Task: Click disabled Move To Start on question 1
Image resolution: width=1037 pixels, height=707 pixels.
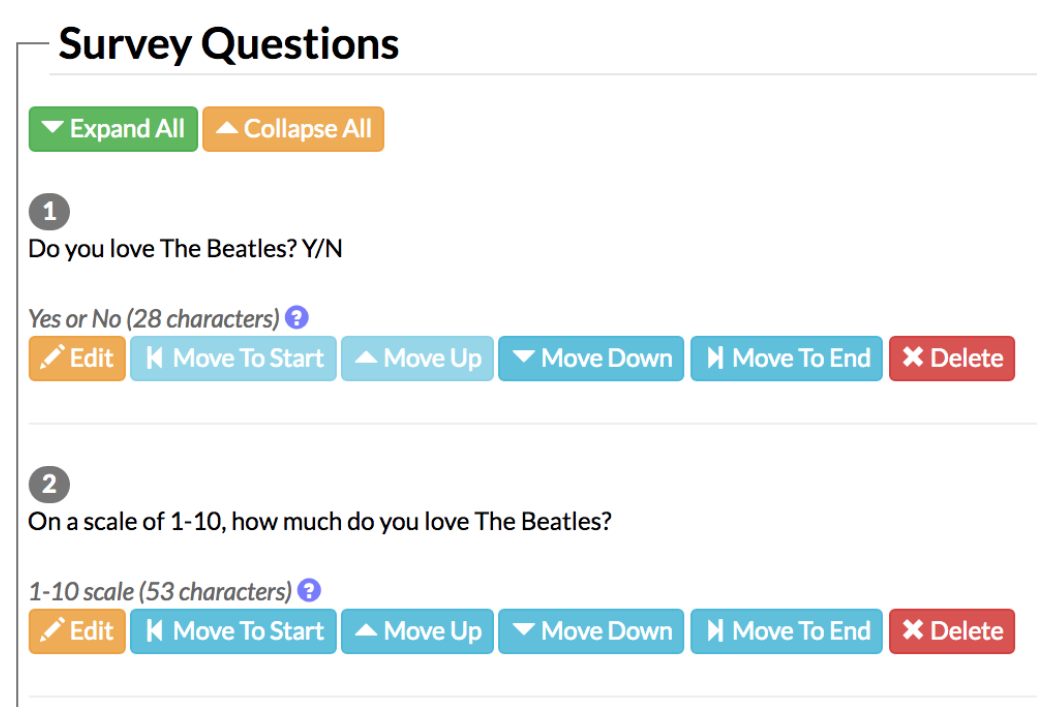Action: click(x=233, y=358)
